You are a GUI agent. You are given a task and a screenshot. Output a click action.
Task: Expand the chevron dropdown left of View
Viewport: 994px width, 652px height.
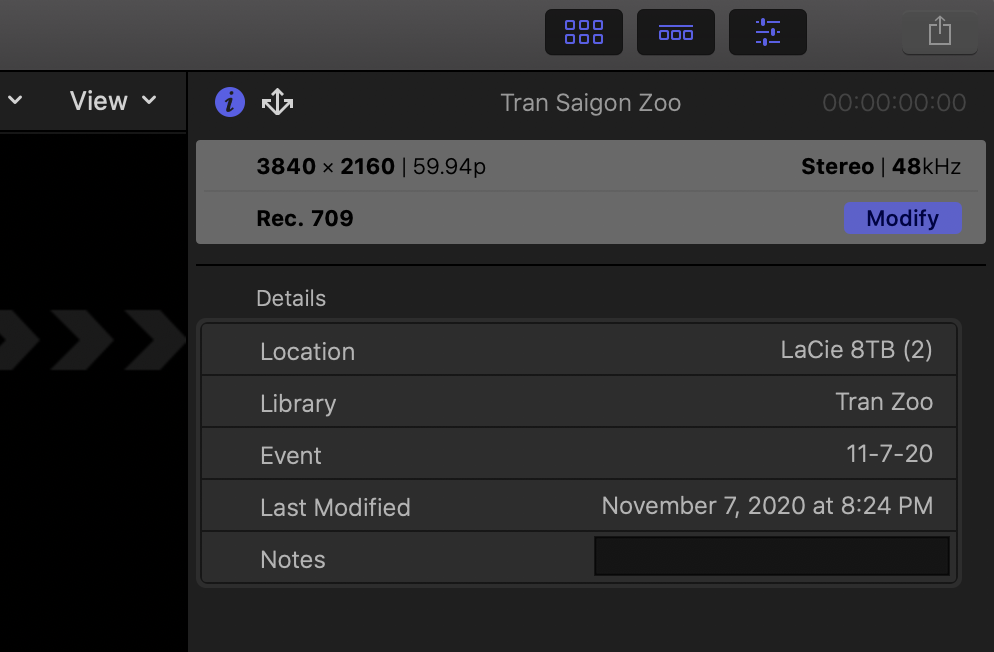click(15, 101)
